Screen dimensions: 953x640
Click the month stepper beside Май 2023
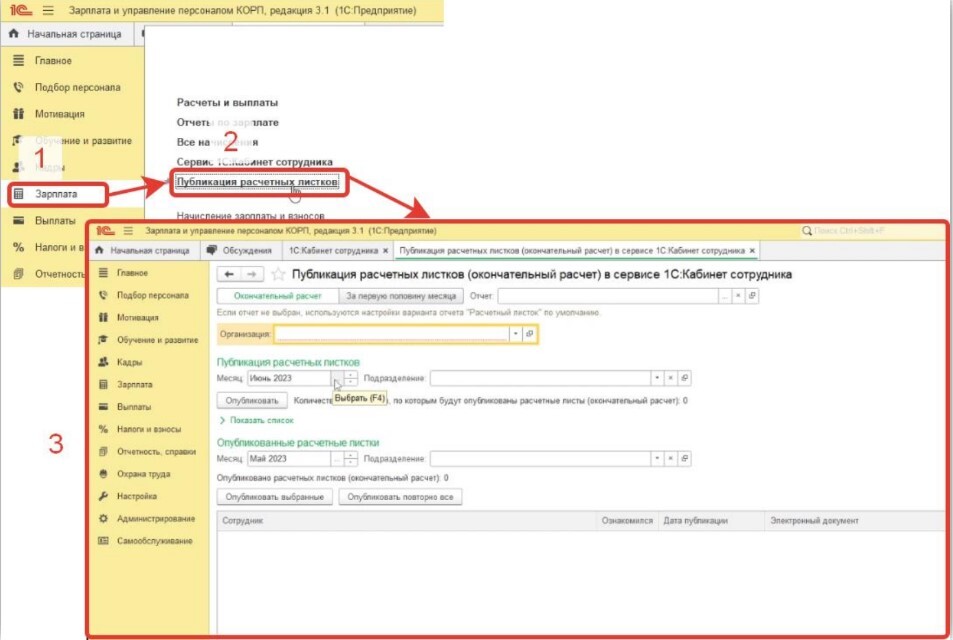(351, 459)
